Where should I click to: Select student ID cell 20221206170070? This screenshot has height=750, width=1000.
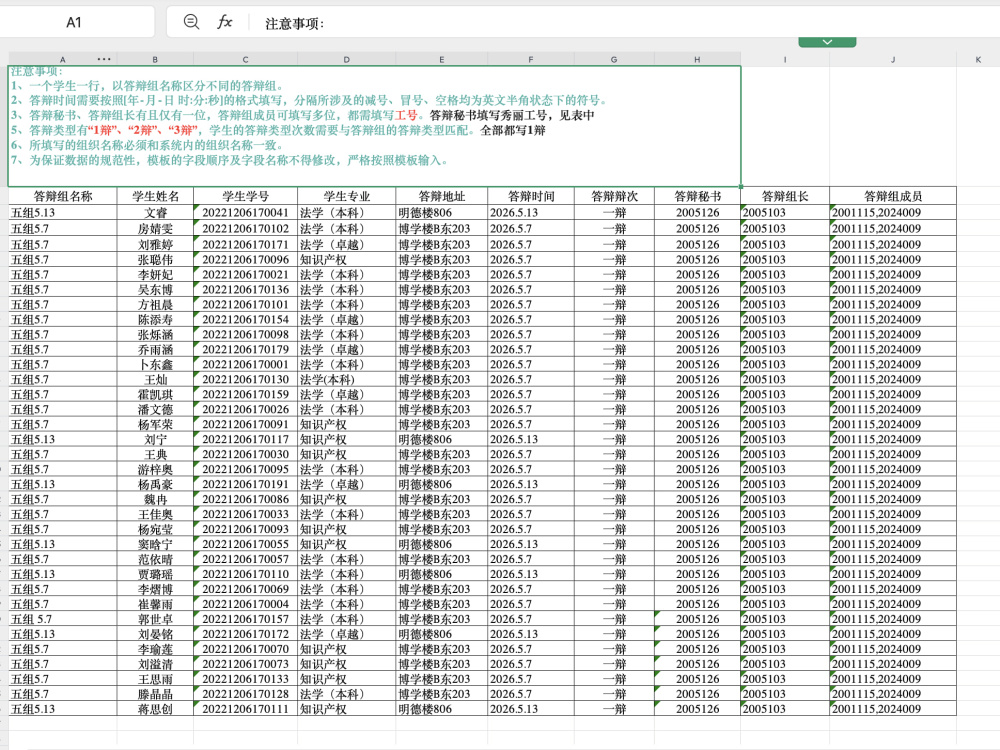tap(246, 649)
